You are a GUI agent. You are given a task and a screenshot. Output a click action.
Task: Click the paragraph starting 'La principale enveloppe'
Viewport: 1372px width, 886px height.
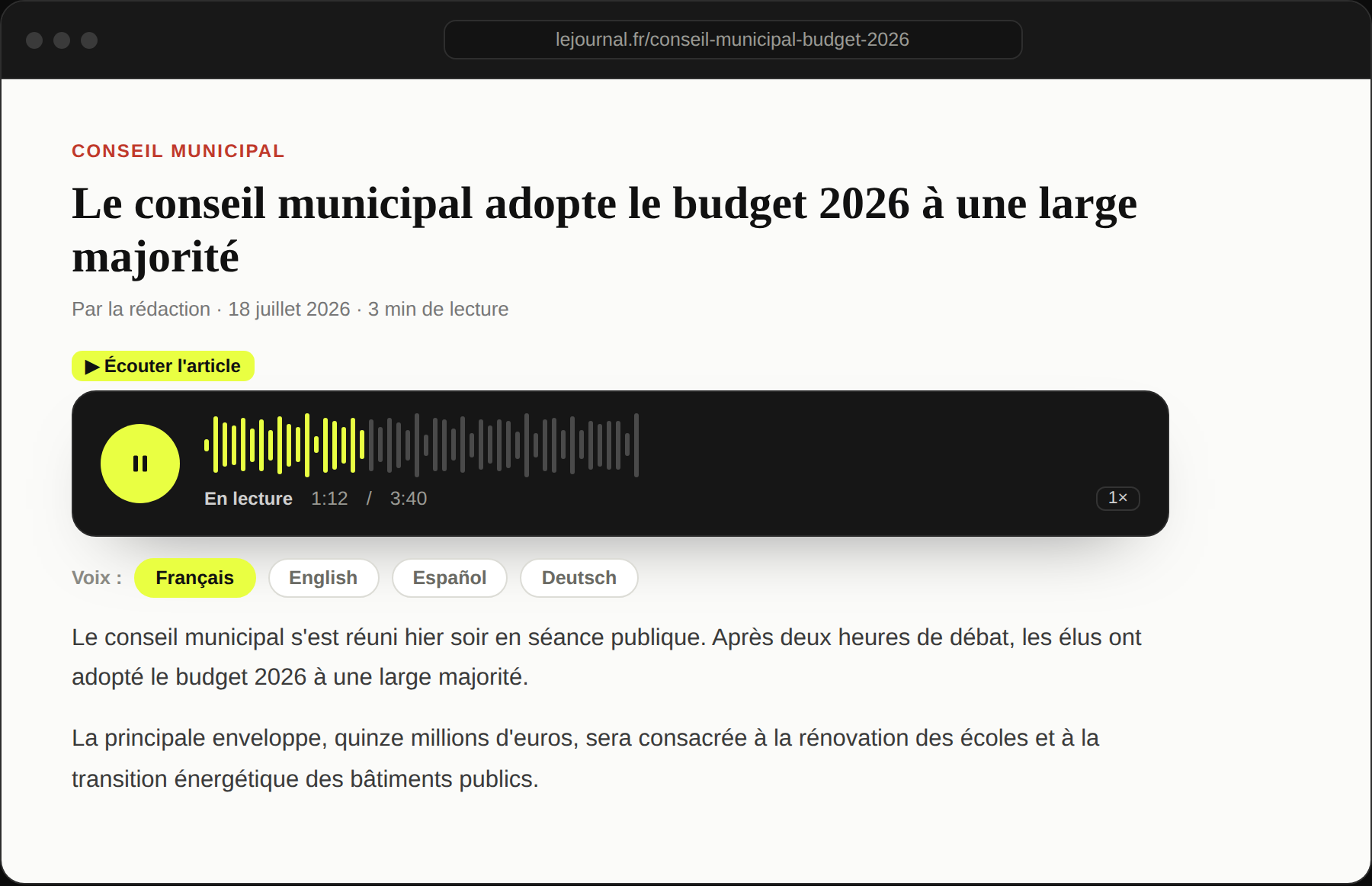585,758
